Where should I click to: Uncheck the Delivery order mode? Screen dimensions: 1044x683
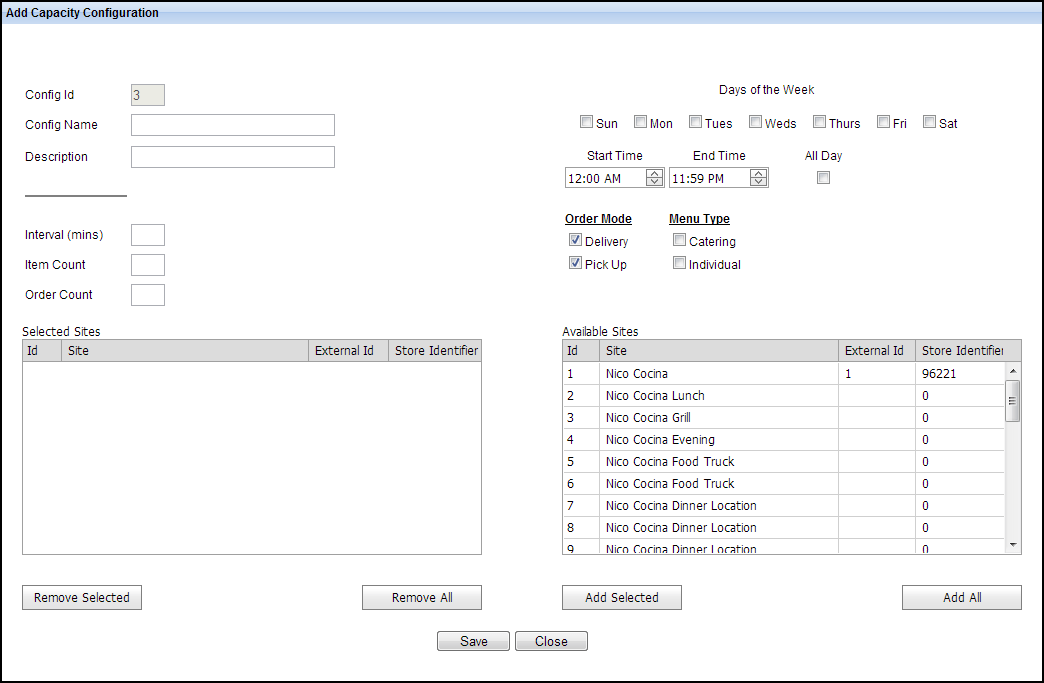(575, 239)
